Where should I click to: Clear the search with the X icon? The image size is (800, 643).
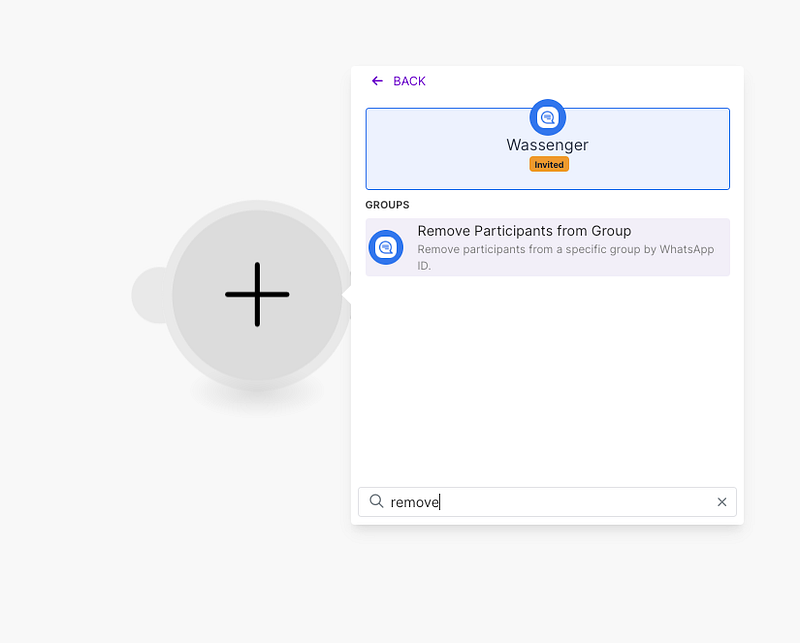click(722, 502)
